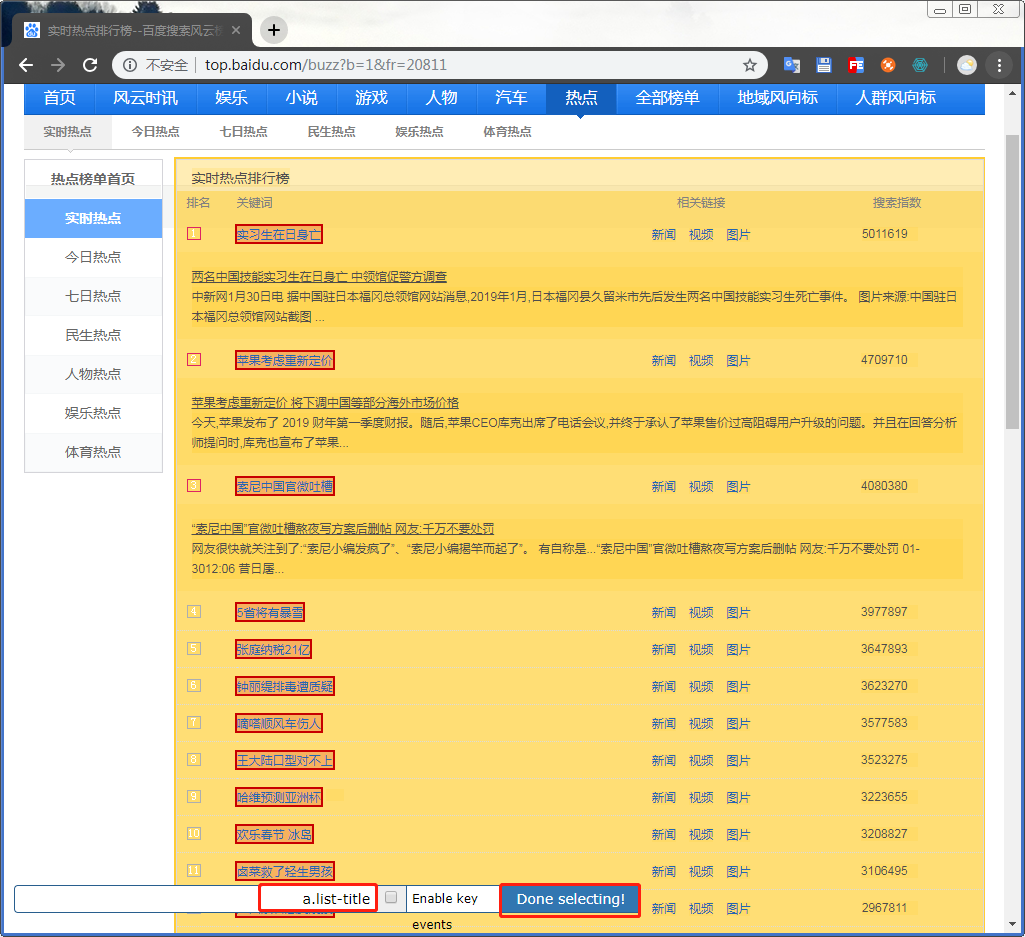Enable the key events checkbox
The image size is (1025, 937).
click(x=391, y=897)
